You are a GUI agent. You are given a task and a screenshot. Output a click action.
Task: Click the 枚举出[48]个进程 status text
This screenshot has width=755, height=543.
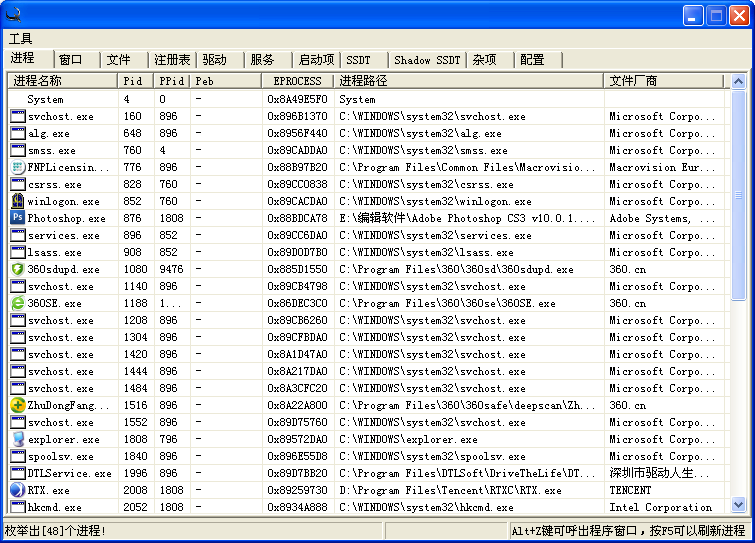55,531
